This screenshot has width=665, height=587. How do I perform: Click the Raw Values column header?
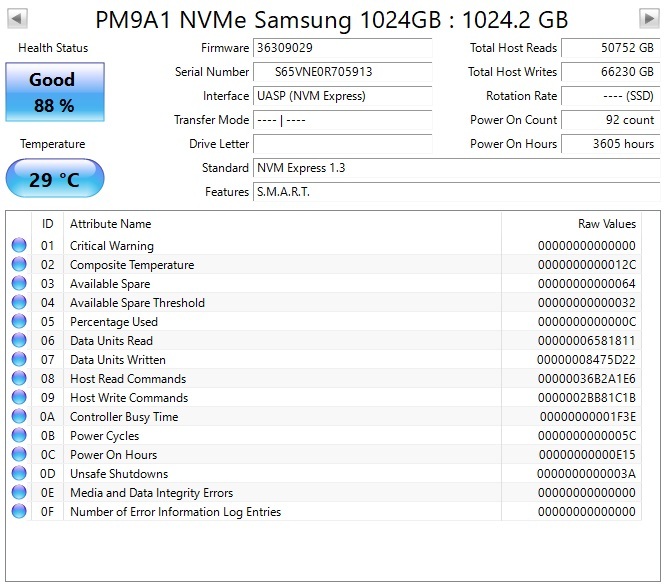pyautogui.click(x=571, y=224)
